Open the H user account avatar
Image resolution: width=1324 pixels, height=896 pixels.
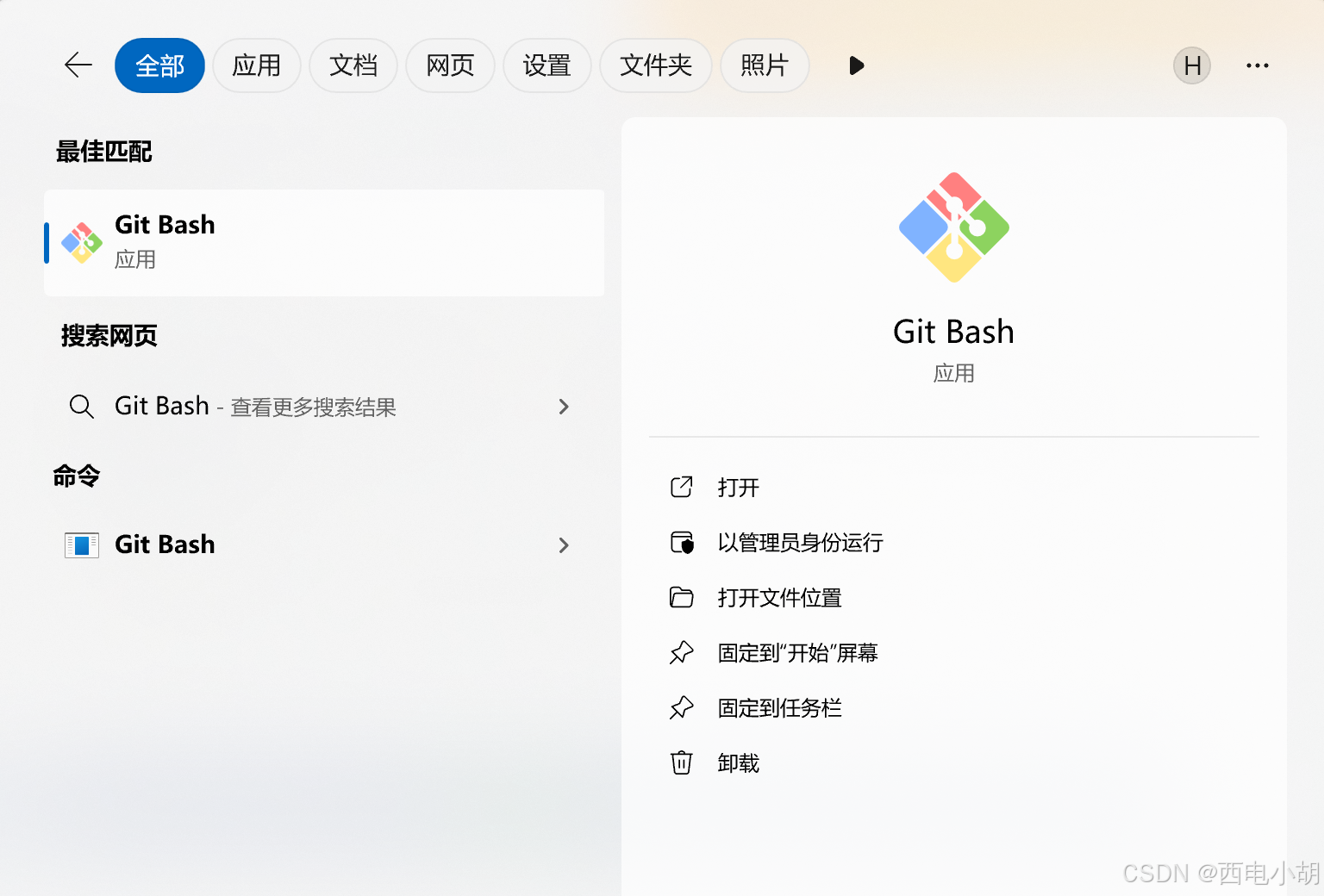click(1192, 65)
